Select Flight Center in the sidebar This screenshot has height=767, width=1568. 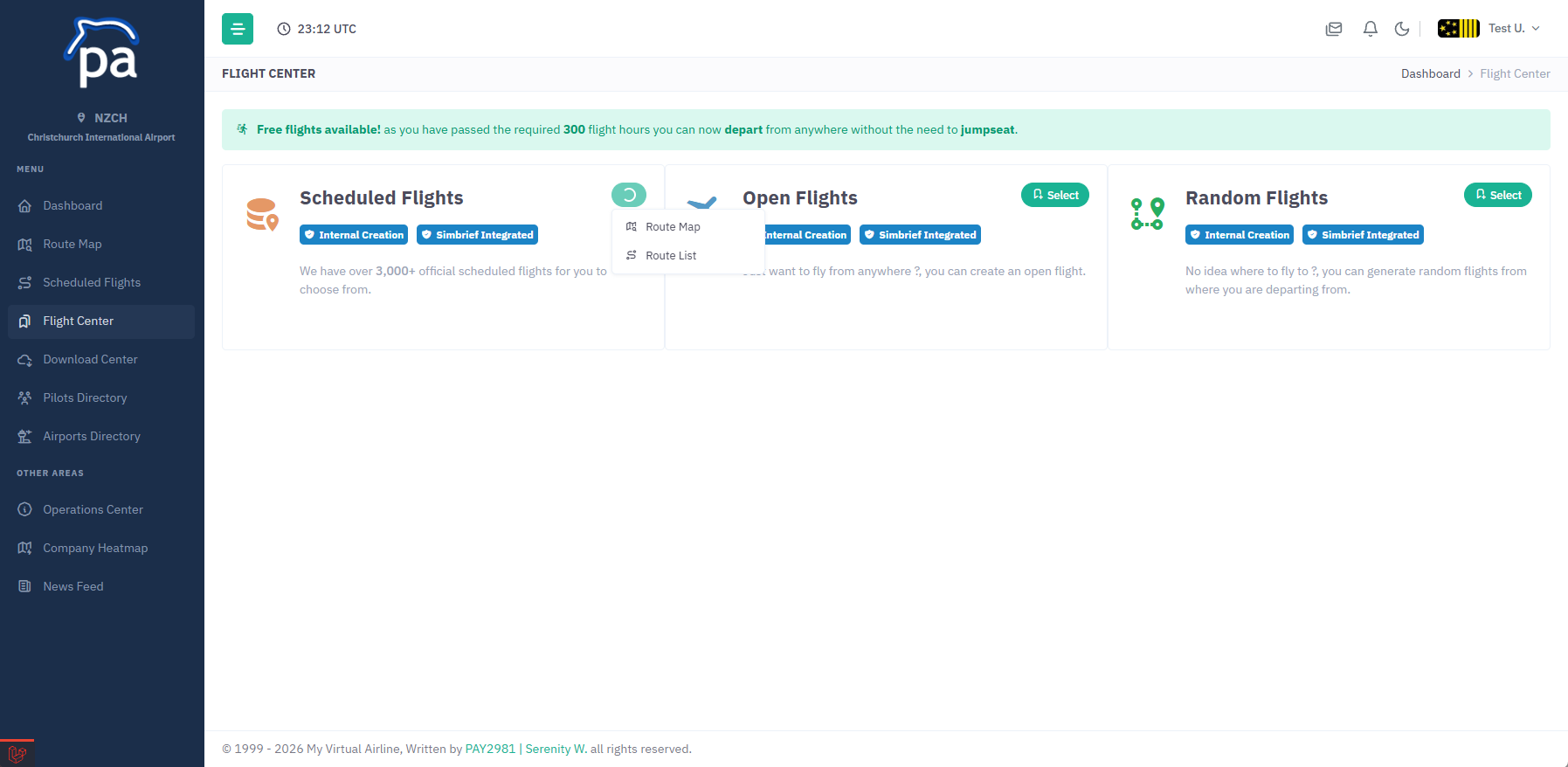101,321
